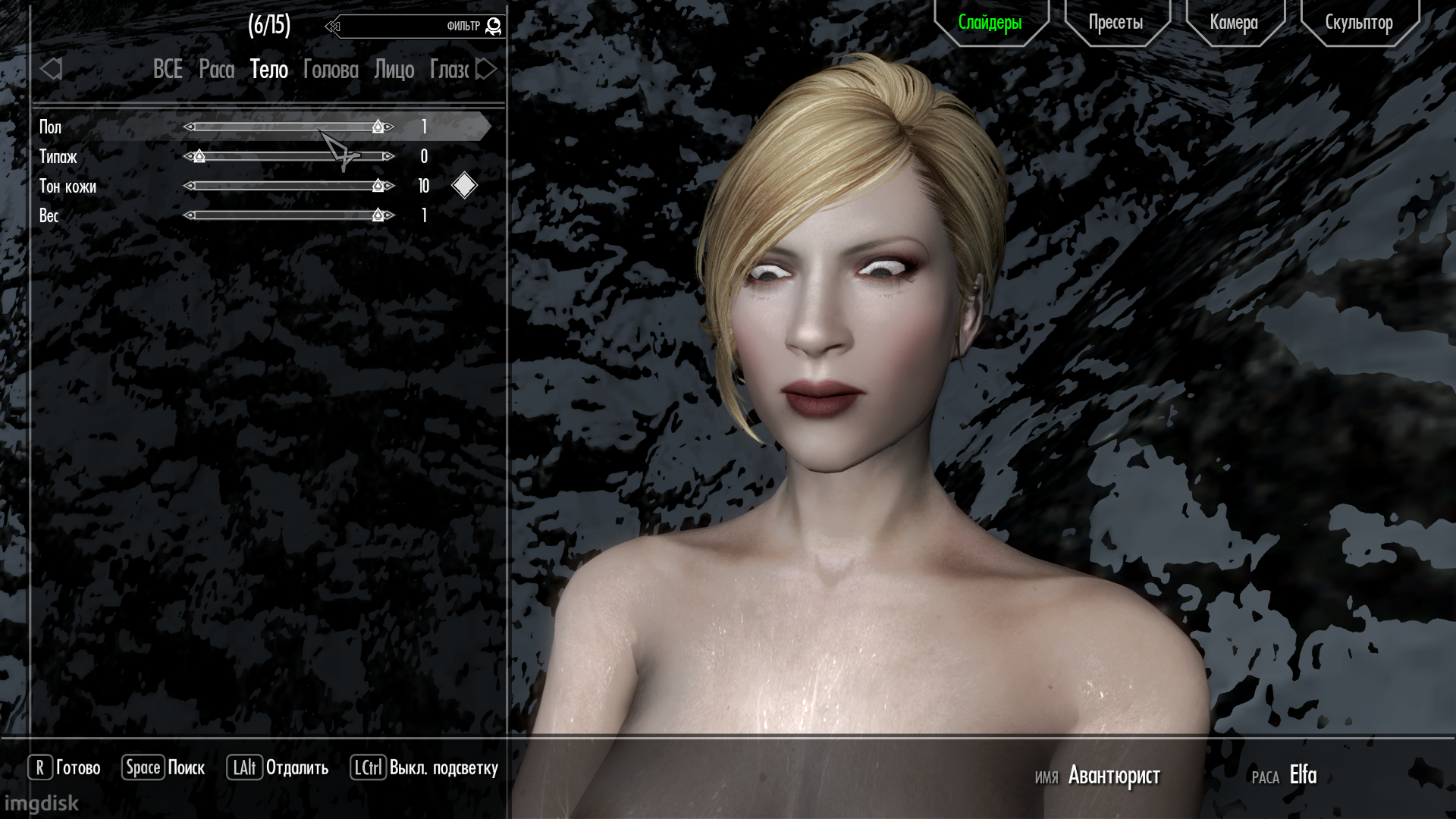This screenshot has height=819, width=1456.
Task: Switch to the Скульптор panel
Action: [x=1359, y=23]
